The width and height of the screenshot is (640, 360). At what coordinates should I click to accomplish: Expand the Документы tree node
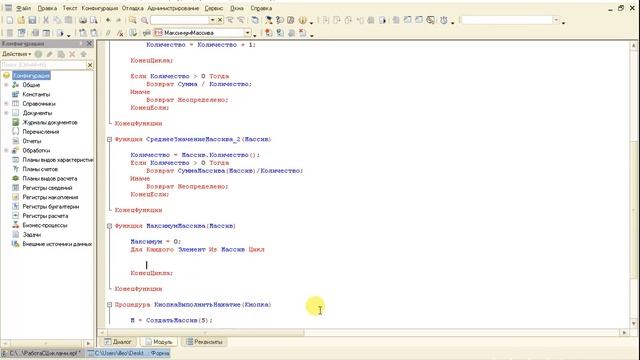(x=6, y=113)
